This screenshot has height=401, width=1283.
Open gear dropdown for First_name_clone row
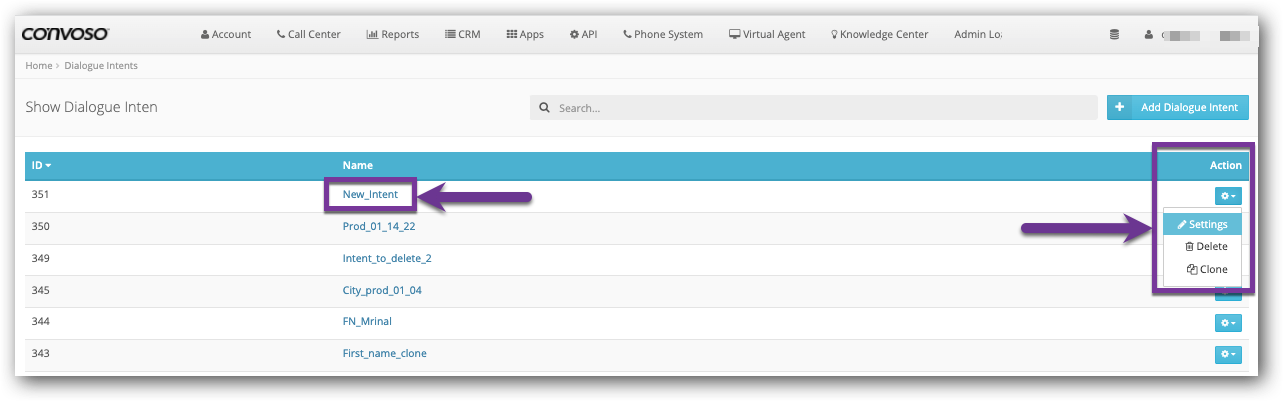click(1228, 355)
